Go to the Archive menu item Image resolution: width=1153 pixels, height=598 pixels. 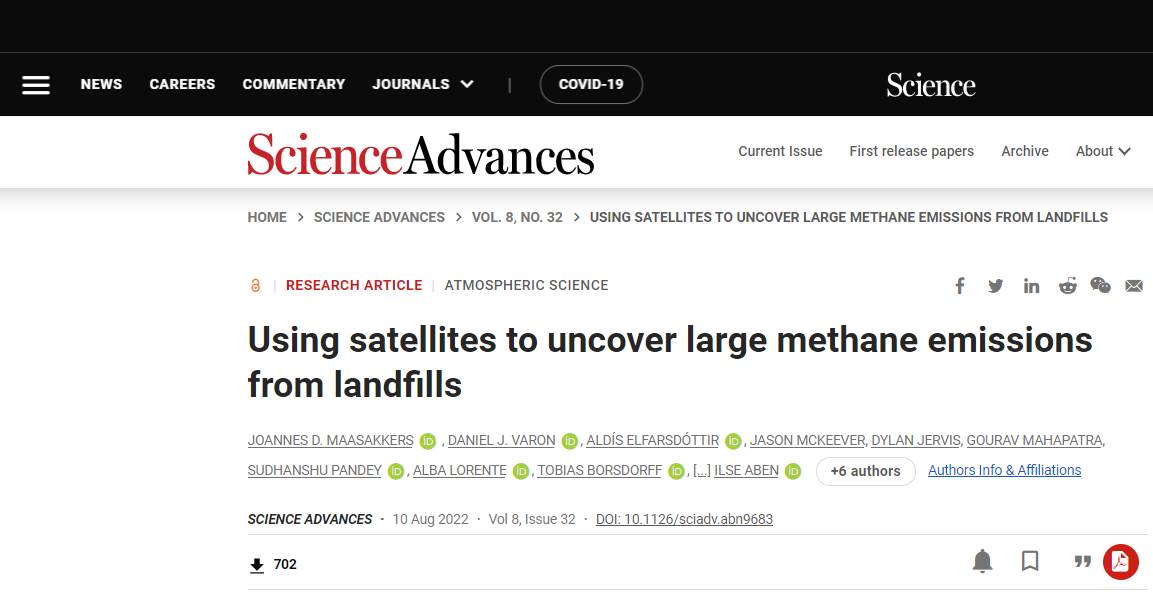[x=1025, y=152]
